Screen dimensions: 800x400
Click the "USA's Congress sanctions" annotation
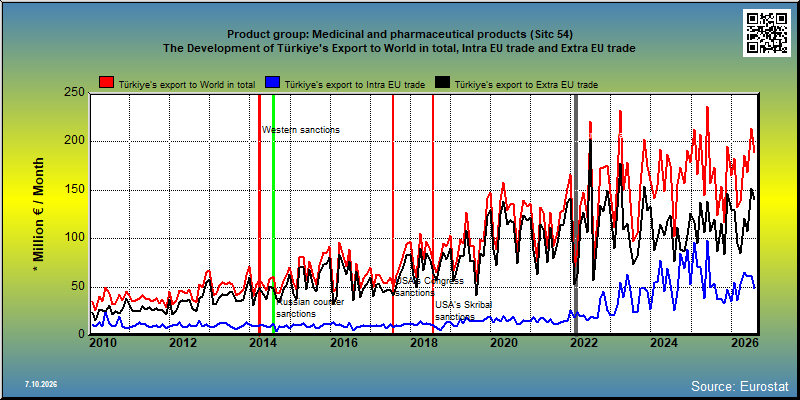point(430,287)
